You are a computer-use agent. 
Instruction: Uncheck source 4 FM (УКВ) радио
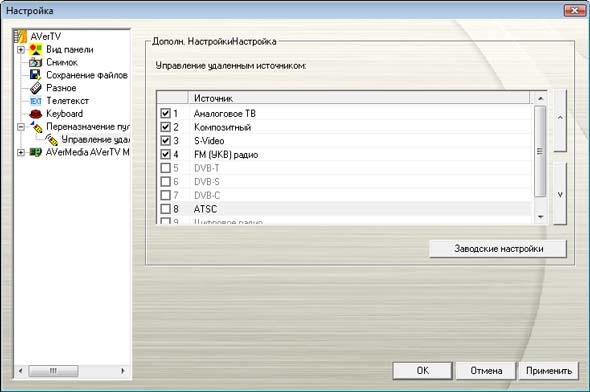coord(165,154)
